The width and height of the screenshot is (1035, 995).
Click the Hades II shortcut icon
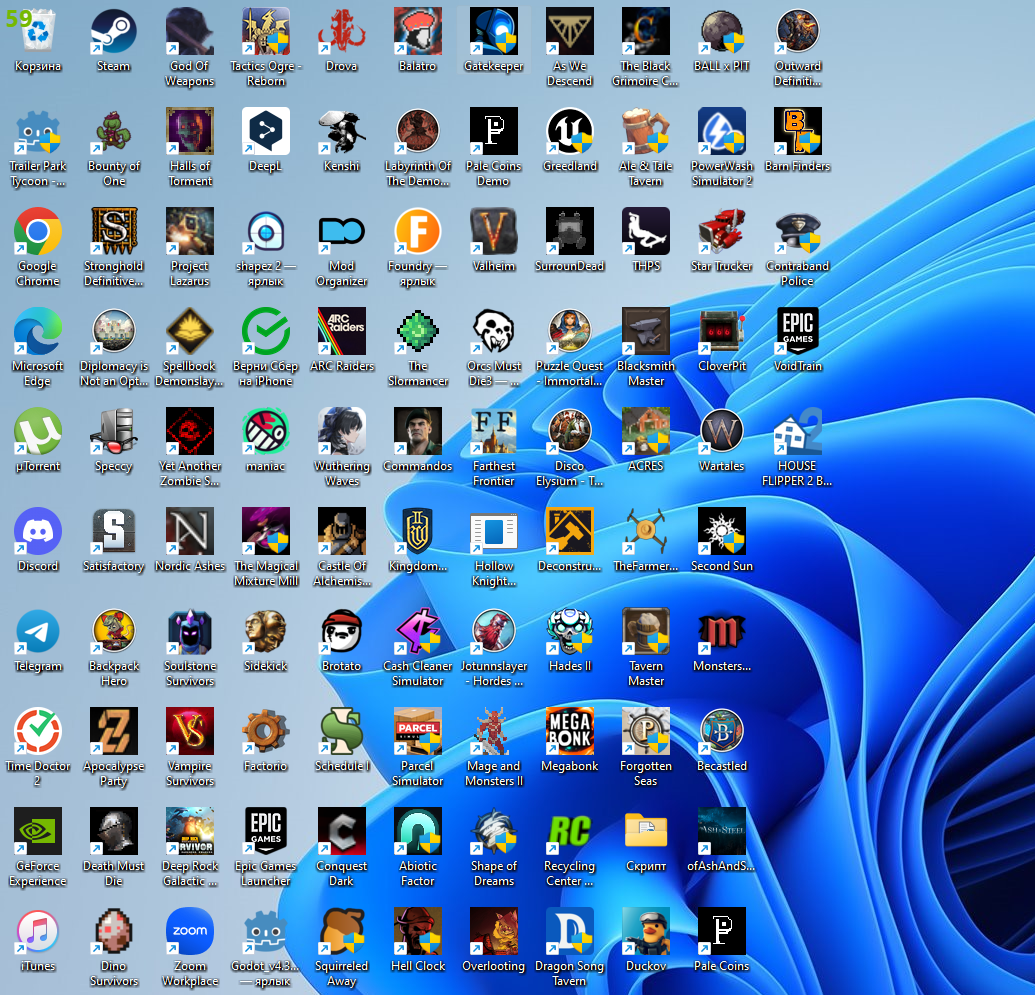[x=570, y=632]
